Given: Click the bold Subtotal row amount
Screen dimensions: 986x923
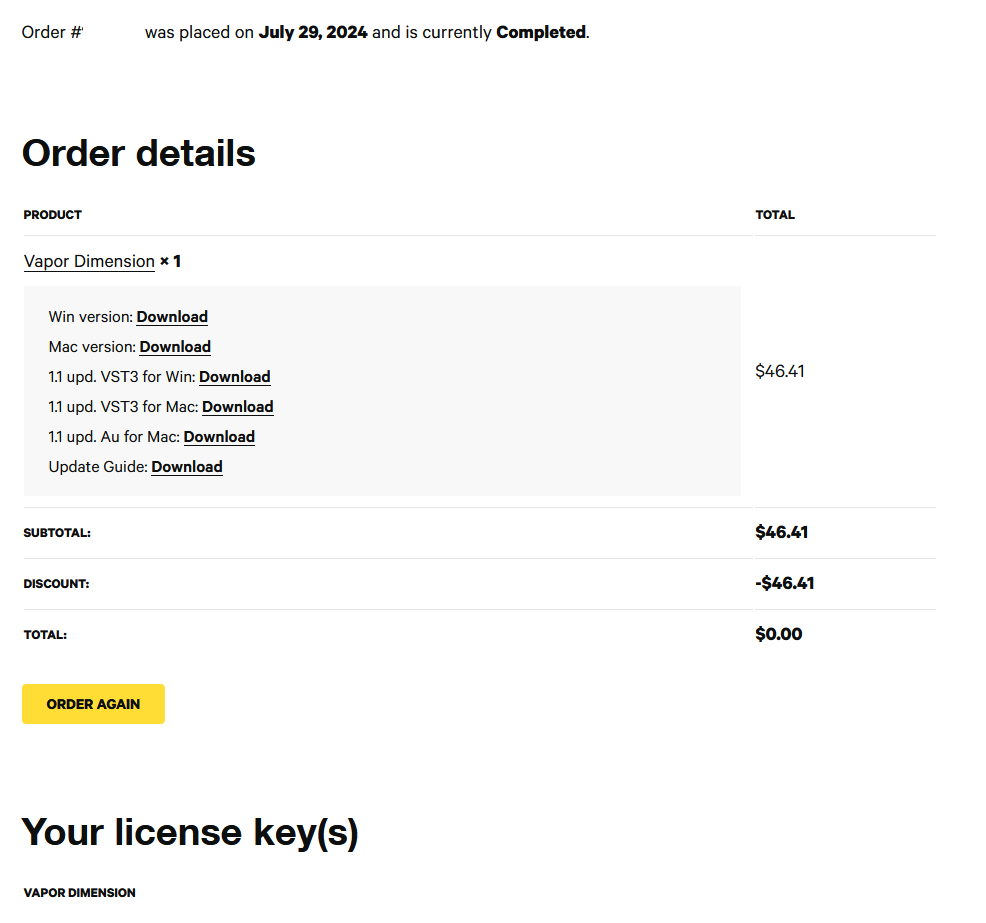Looking at the screenshot, I should tap(782, 532).
